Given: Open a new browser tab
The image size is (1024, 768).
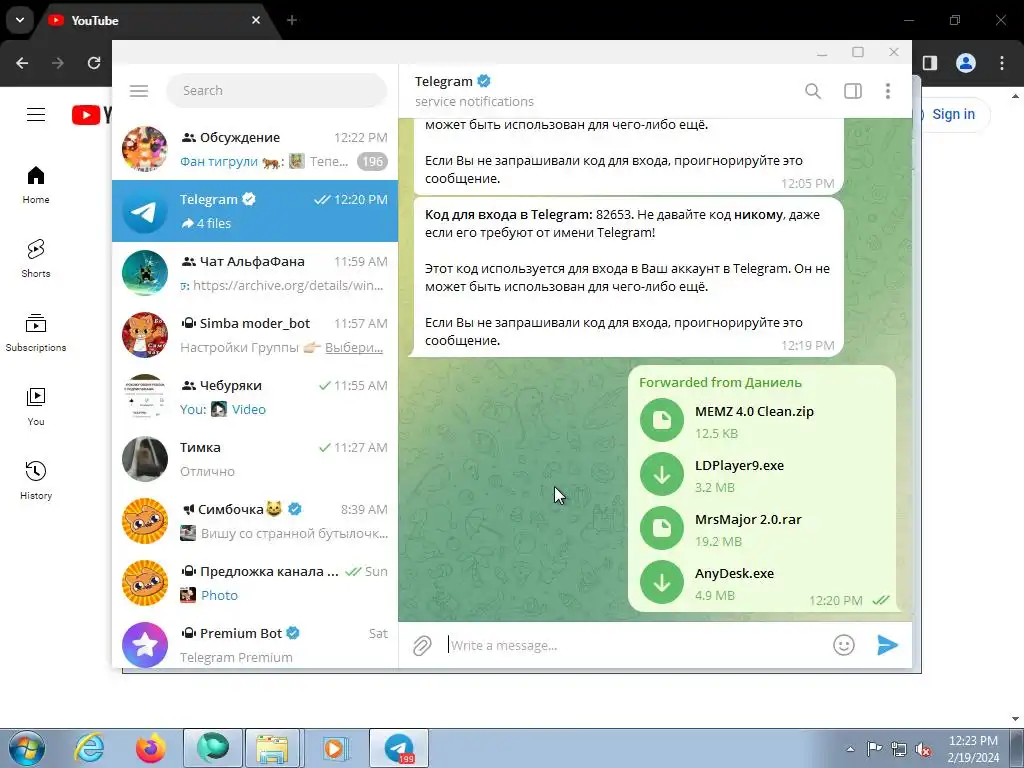Looking at the screenshot, I should point(292,20).
